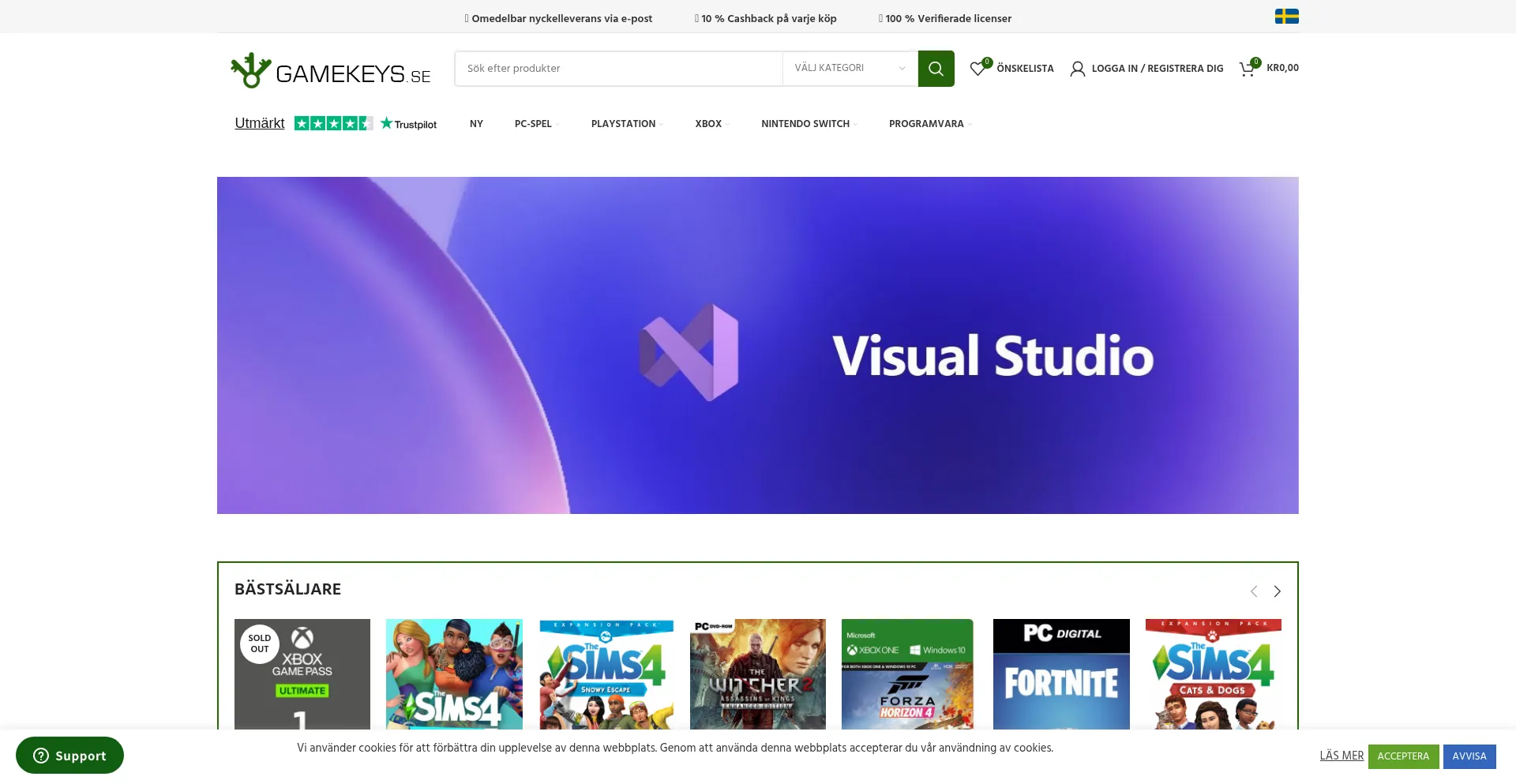Expand the NINTENDO SWITCH menu
Image resolution: width=1516 pixels, height=784 pixels.
click(x=809, y=124)
